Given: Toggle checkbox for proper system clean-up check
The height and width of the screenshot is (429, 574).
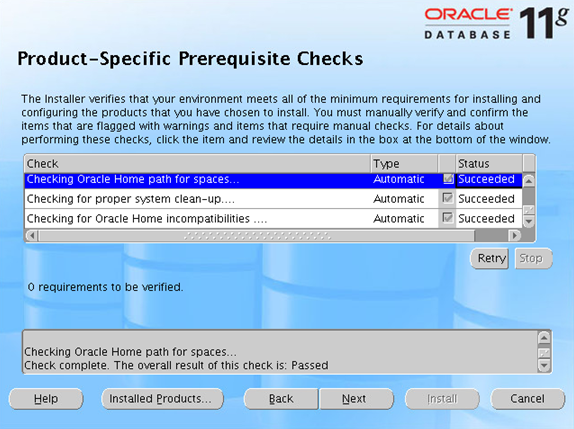Looking at the screenshot, I should pos(448,198).
